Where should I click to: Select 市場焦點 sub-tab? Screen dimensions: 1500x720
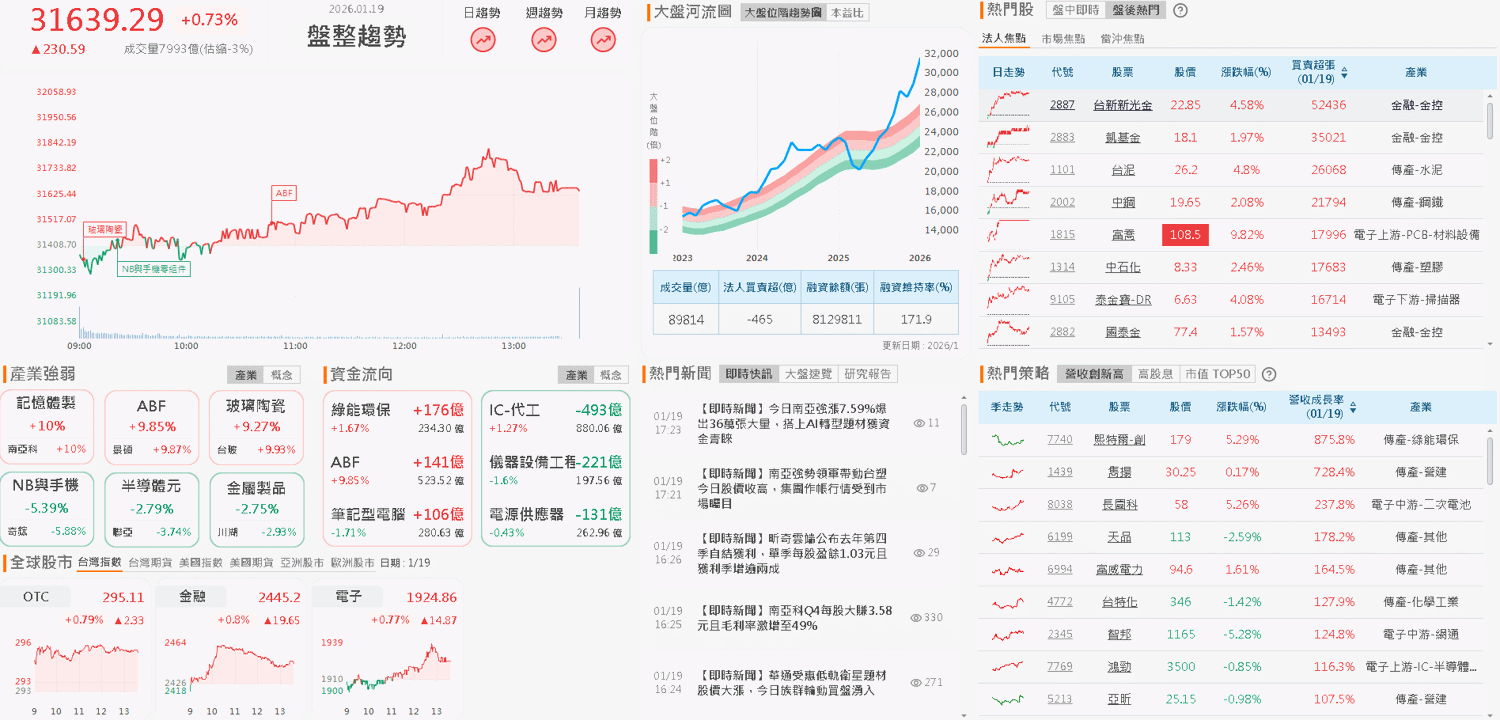(x=1064, y=38)
